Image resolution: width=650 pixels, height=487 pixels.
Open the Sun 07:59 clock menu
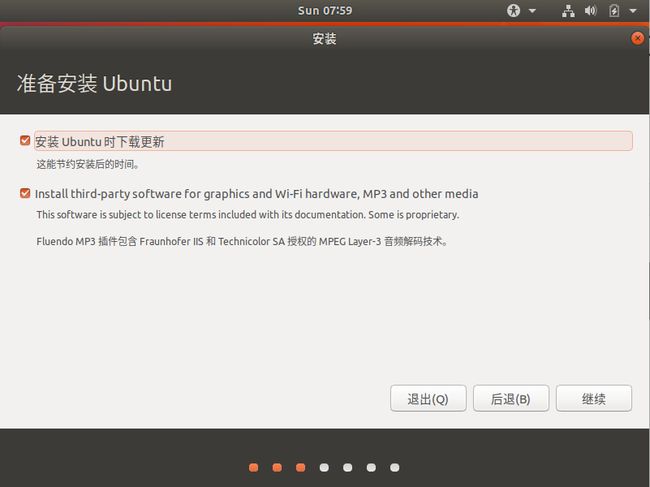coord(325,10)
